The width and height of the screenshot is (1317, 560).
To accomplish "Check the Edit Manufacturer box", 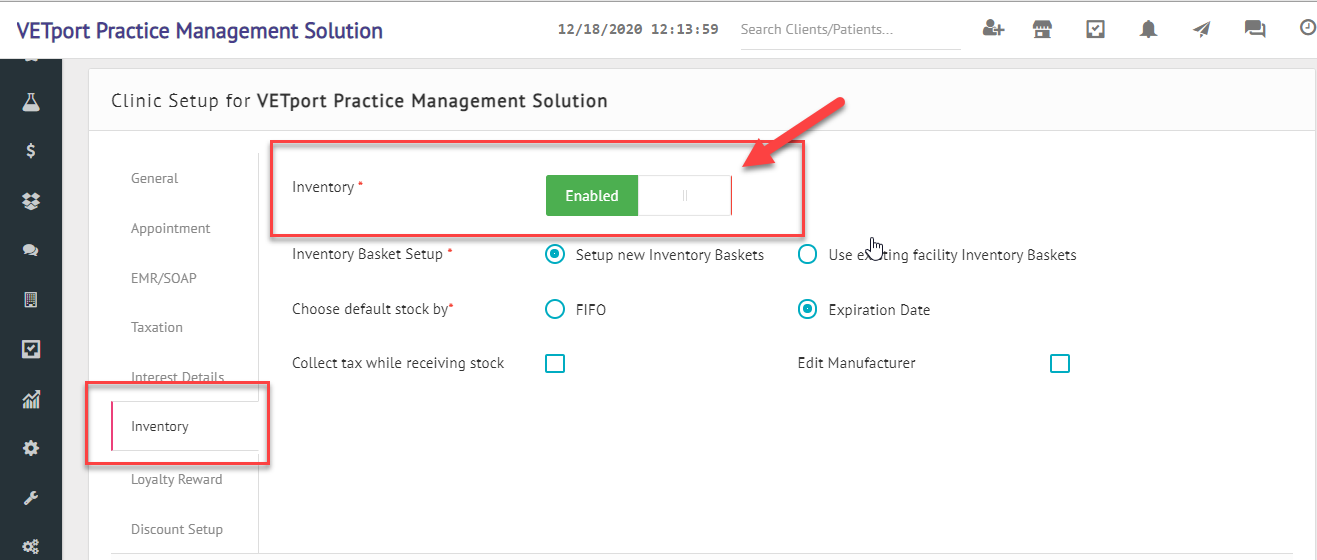I will tap(1060, 363).
